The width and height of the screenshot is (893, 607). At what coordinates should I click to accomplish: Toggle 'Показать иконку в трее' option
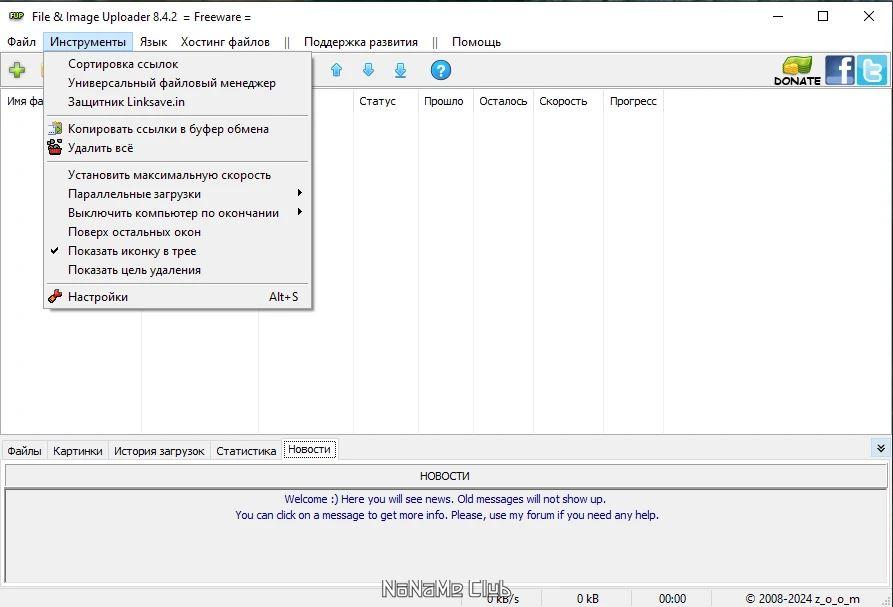point(178,251)
